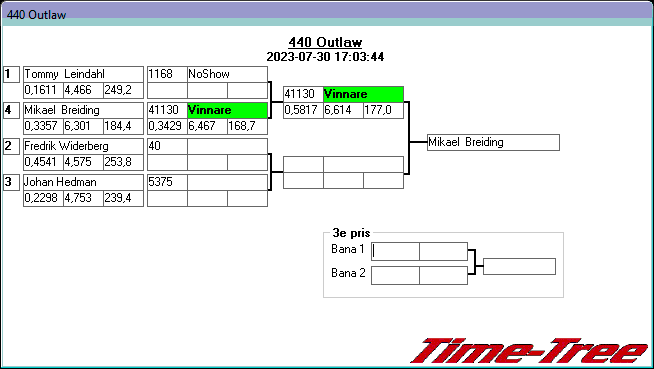
Task: Click the Fredrik Widerberg name field
Action: coord(83,146)
